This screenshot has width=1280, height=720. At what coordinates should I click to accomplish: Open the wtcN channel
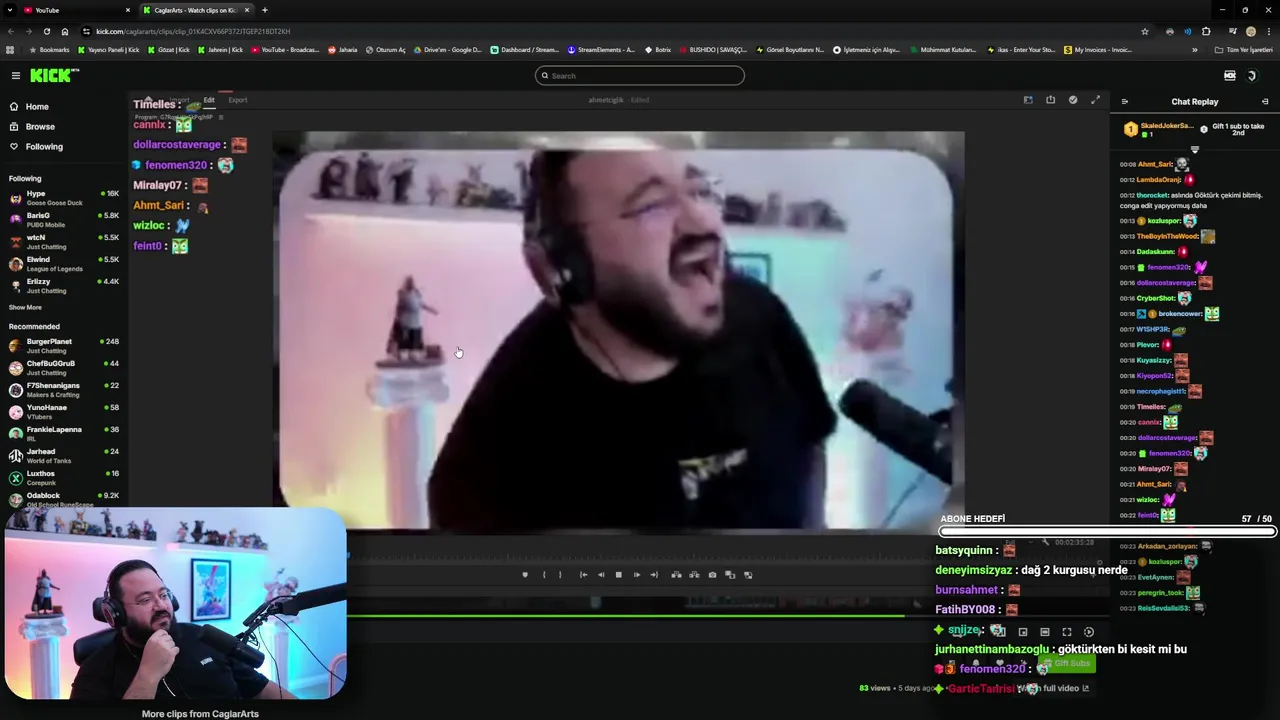pos(64,241)
